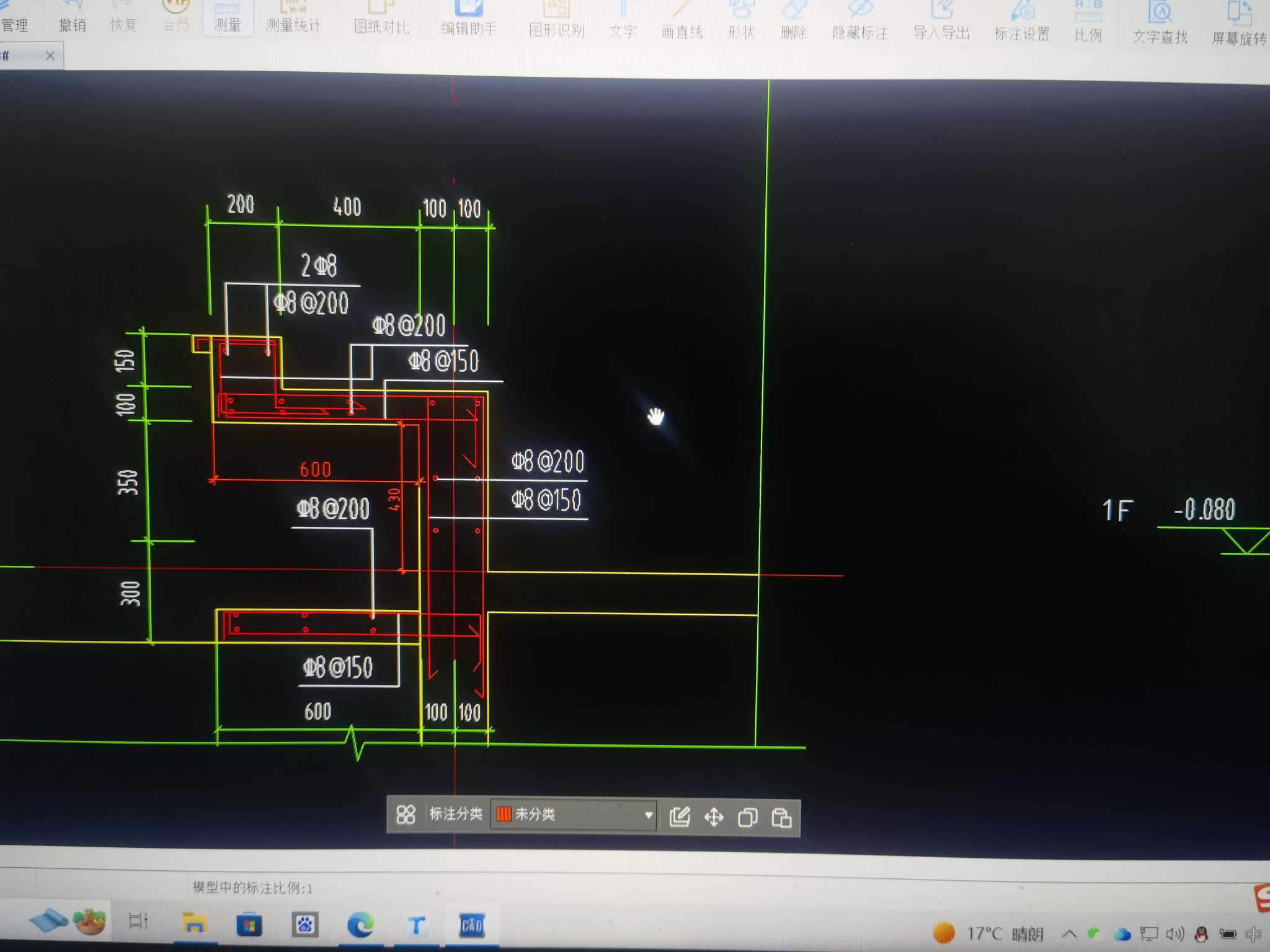Click the top 200 dimension text

pos(241,204)
